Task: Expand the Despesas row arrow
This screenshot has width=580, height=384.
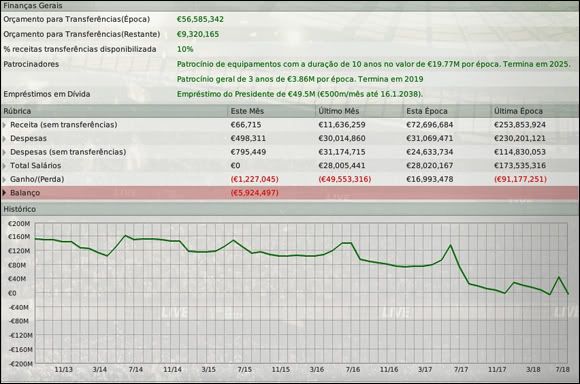Action: point(4,139)
